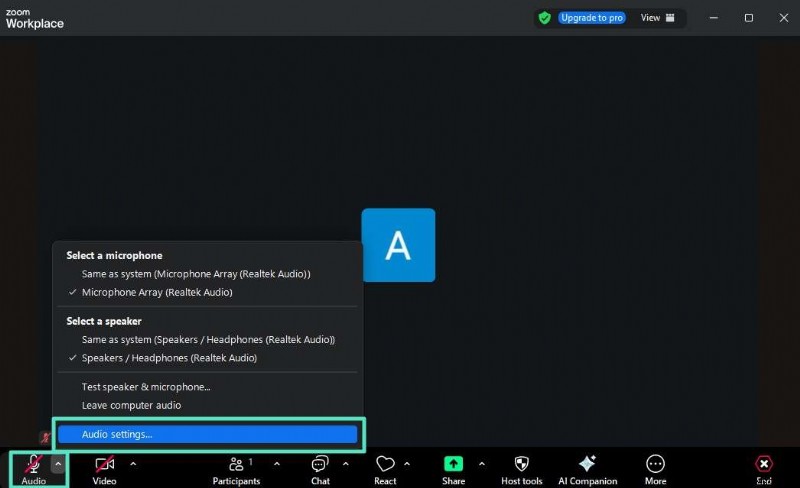
Task: Open the More options icon
Action: [655, 465]
